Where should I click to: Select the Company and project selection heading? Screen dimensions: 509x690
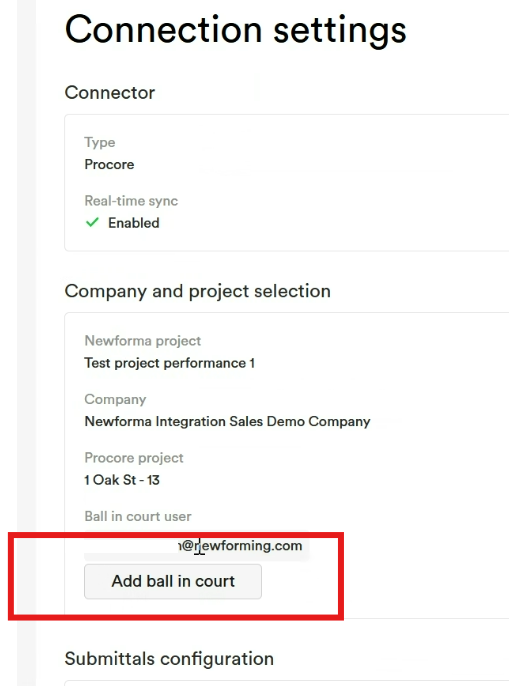click(198, 291)
